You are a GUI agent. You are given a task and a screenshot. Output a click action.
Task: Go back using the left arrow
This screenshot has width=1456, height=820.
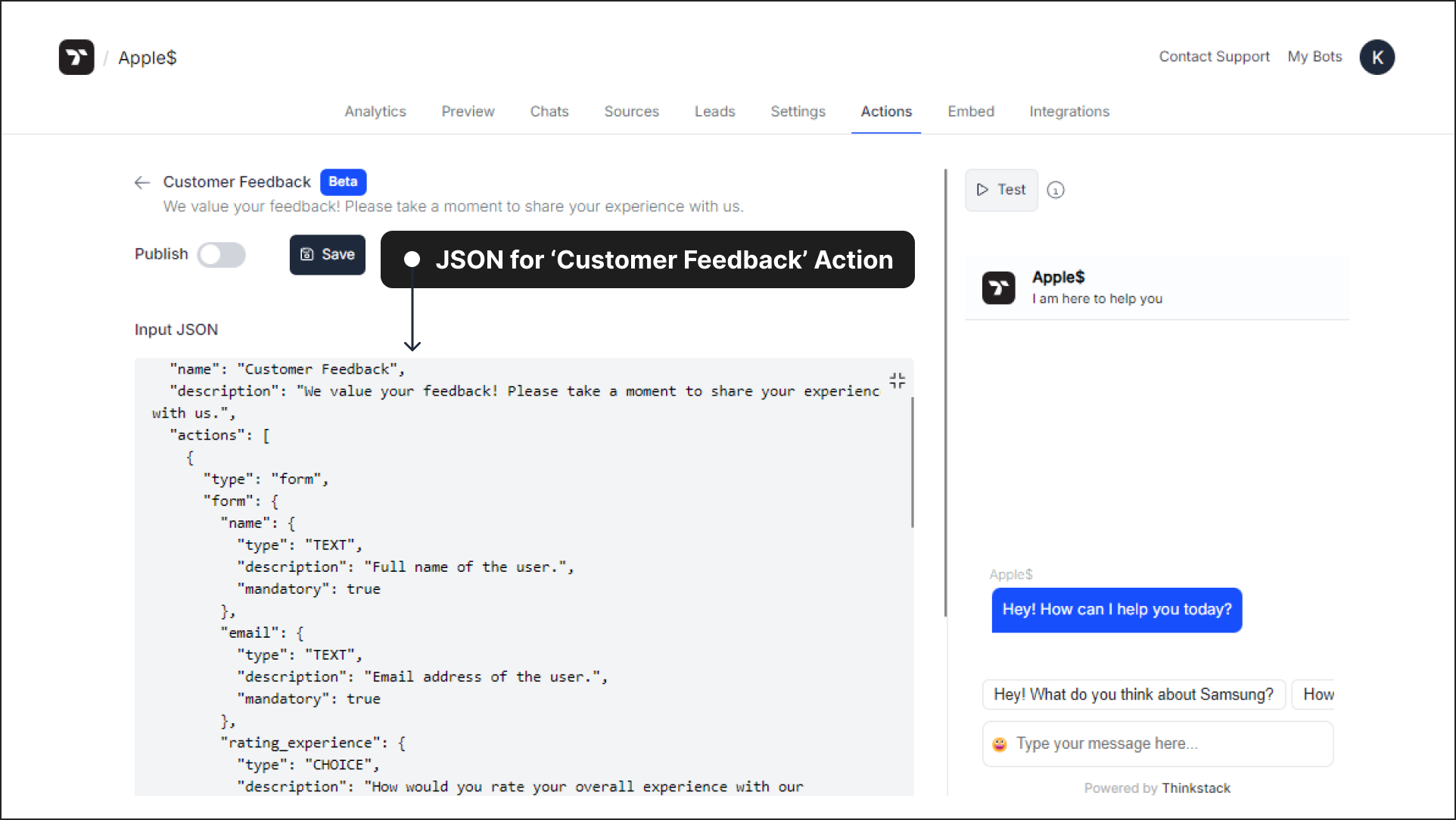click(x=142, y=182)
